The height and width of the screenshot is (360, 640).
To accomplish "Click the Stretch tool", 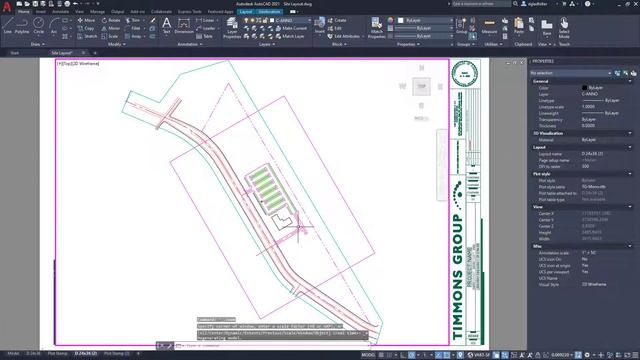I will [87, 36].
